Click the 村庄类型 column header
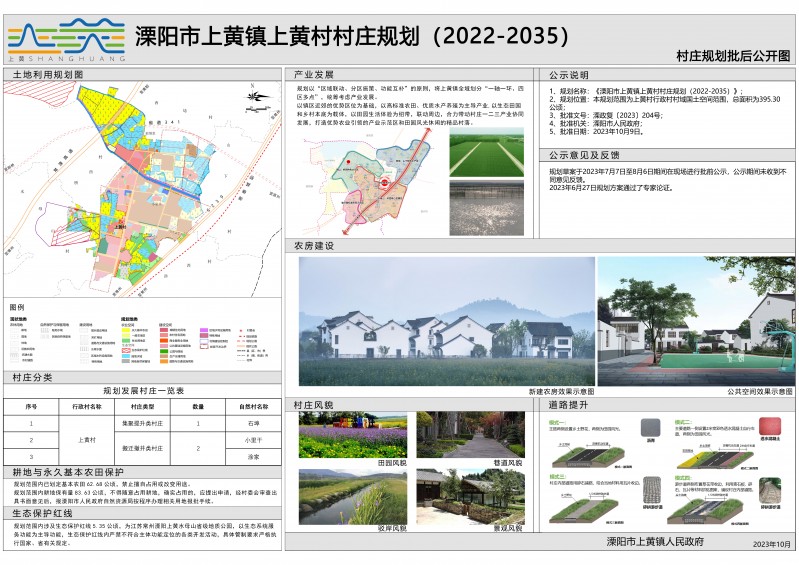This screenshot has width=799, height=565. click(143, 407)
